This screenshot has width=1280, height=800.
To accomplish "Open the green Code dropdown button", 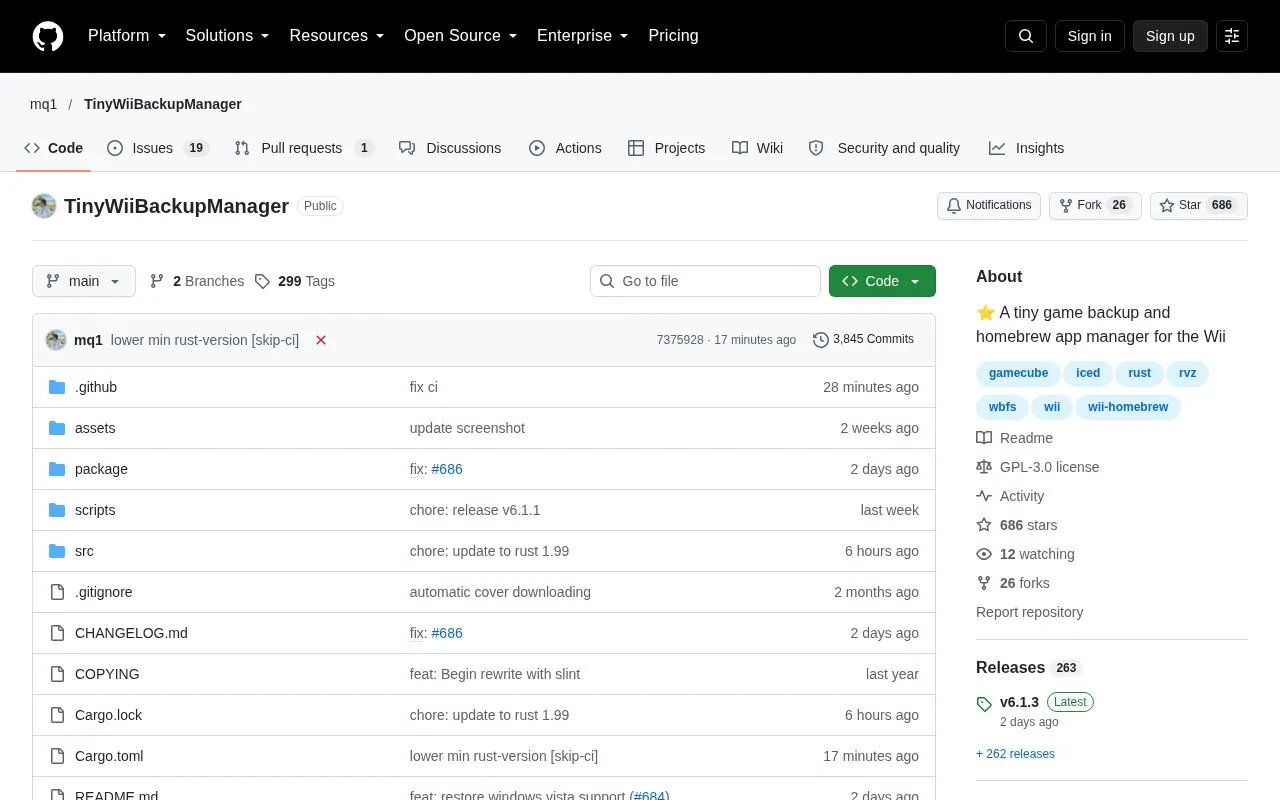I will [x=882, y=281].
